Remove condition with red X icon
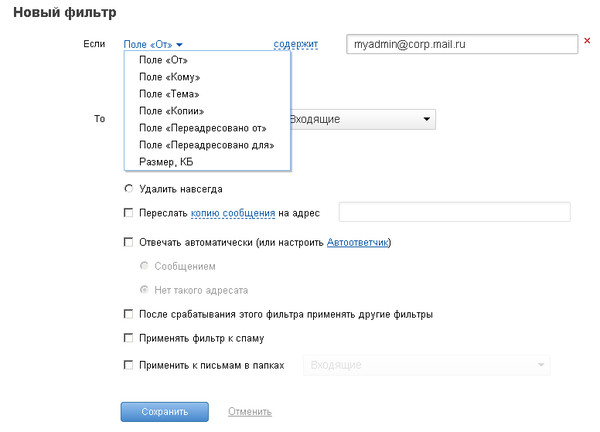Image resolution: width=600 pixels, height=432 pixels. (x=587, y=41)
